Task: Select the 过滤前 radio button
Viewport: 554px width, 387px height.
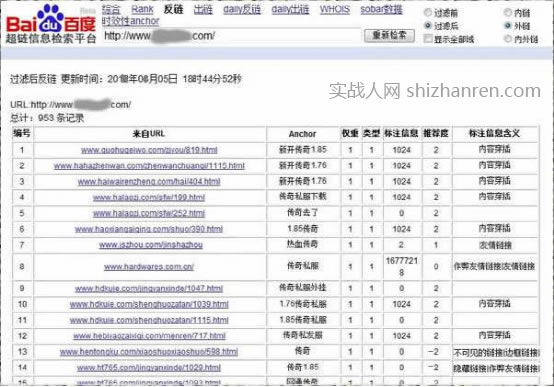Action: [428, 13]
